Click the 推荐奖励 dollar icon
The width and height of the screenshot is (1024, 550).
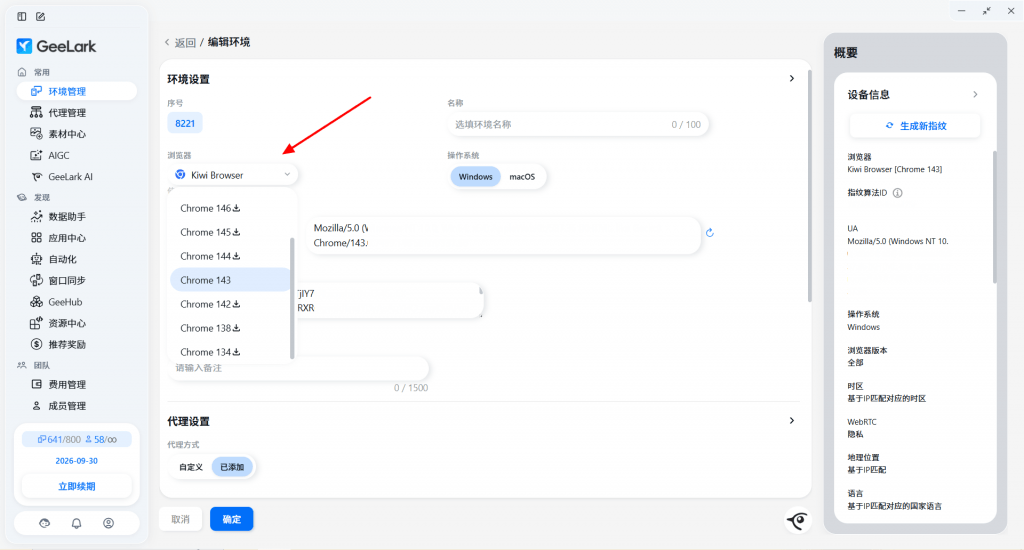pos(37,344)
